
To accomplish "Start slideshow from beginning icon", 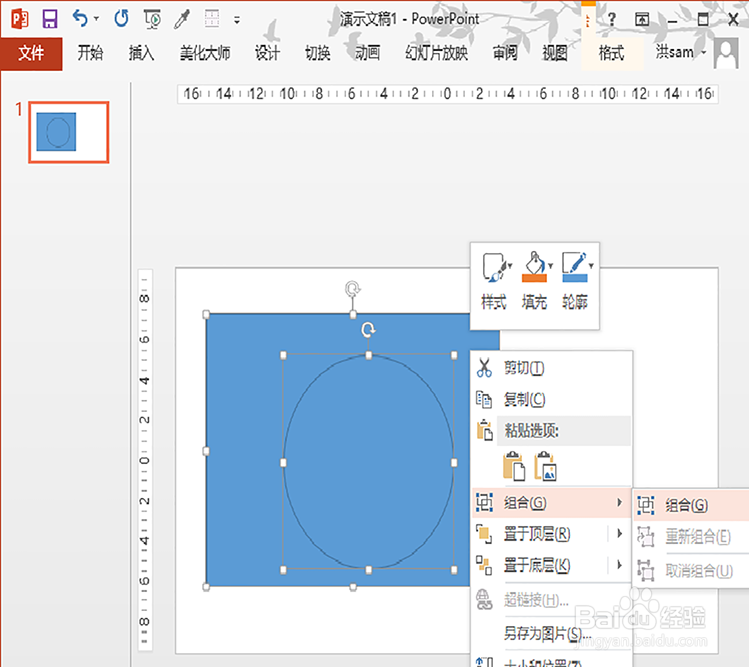I will pos(152,19).
